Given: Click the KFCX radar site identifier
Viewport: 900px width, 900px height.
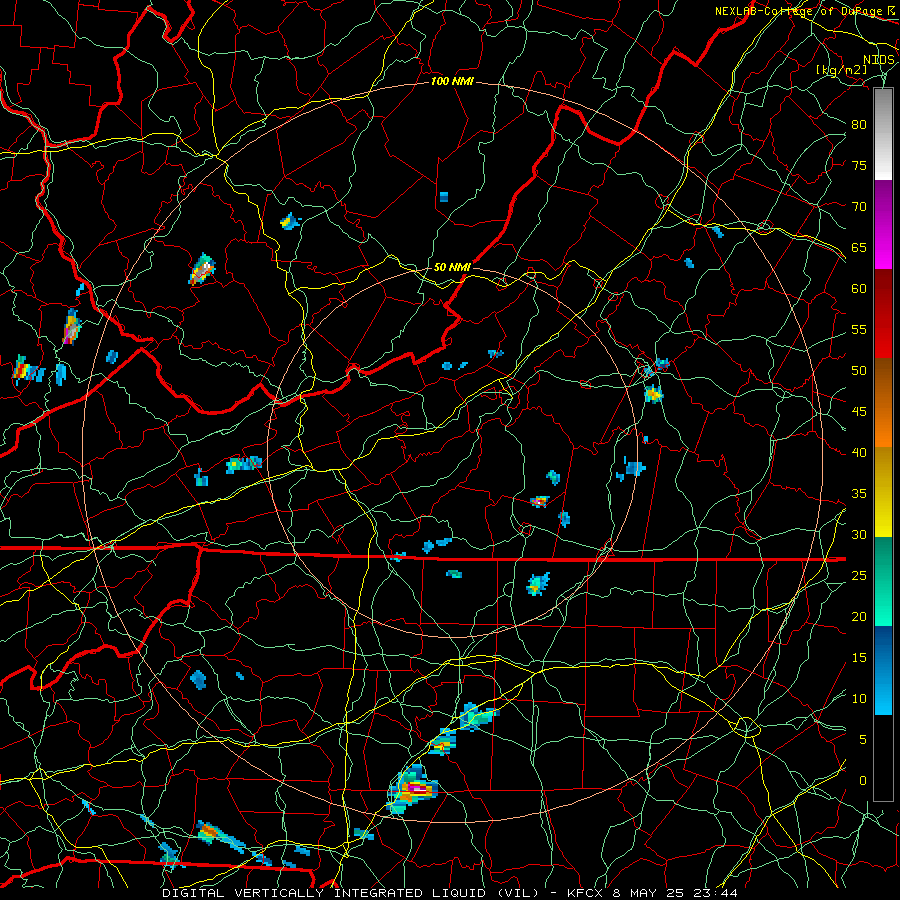Looking at the screenshot, I should [587, 893].
